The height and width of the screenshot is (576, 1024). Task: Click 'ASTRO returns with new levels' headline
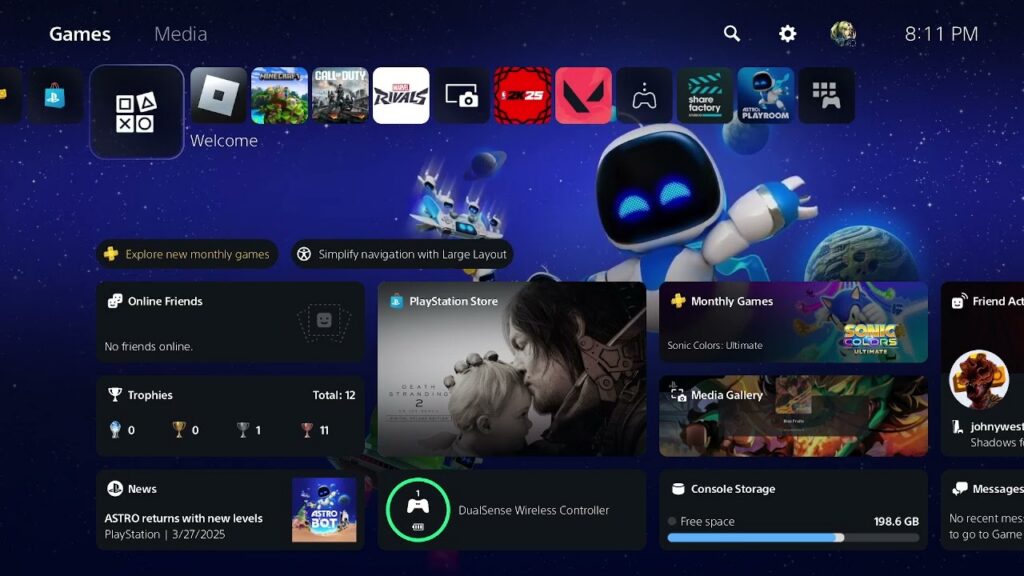[x=184, y=518]
